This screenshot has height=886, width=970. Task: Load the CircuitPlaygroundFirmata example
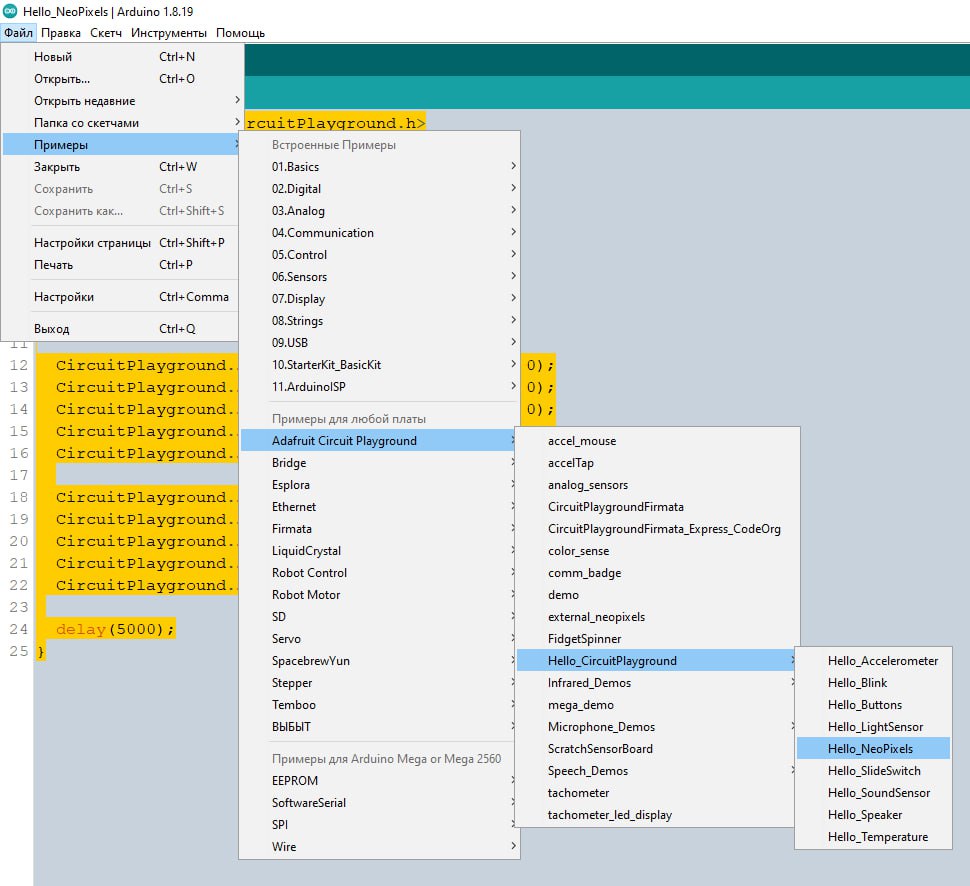[657, 507]
